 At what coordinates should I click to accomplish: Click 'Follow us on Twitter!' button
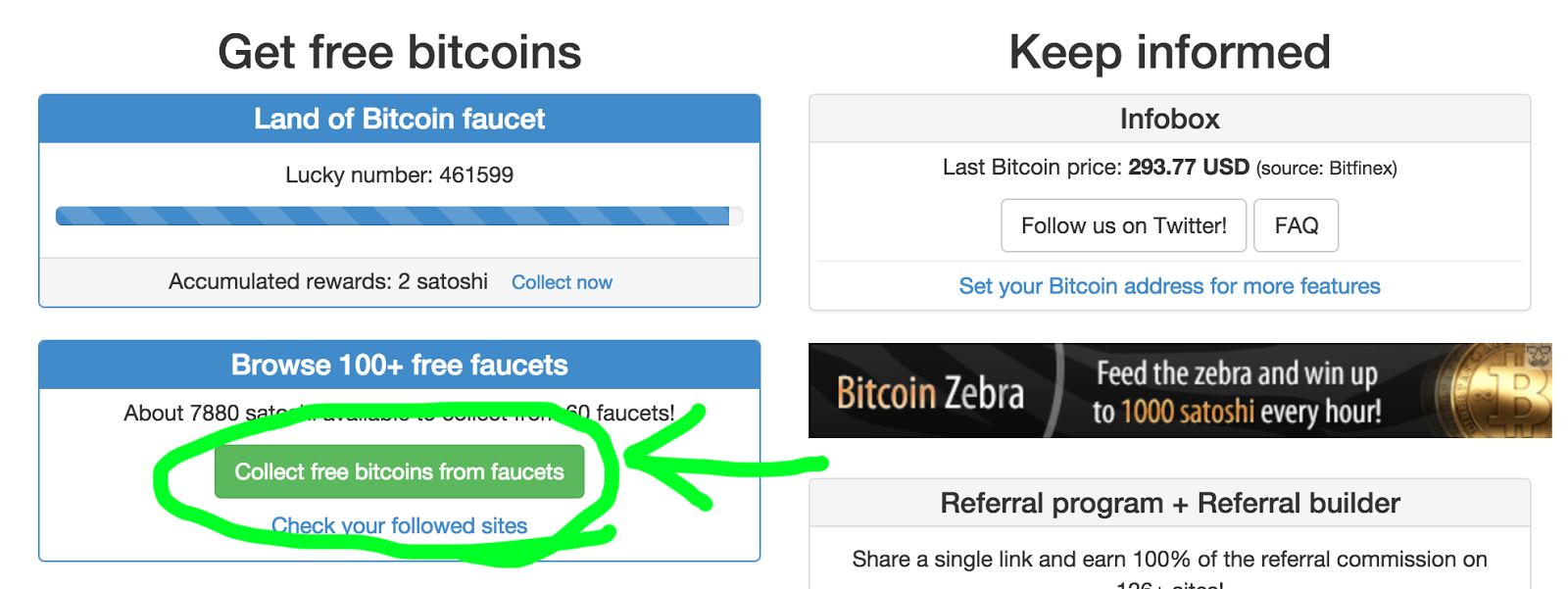pos(1123,225)
